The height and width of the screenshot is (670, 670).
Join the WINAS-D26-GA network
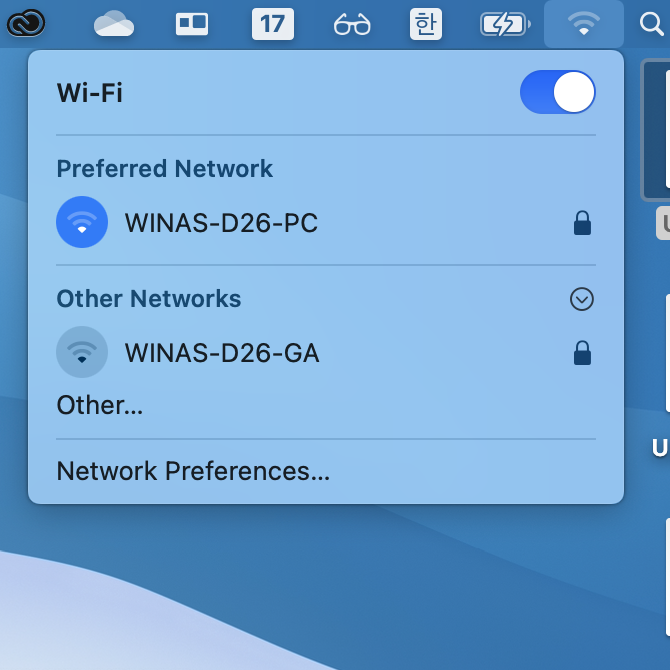tap(222, 353)
